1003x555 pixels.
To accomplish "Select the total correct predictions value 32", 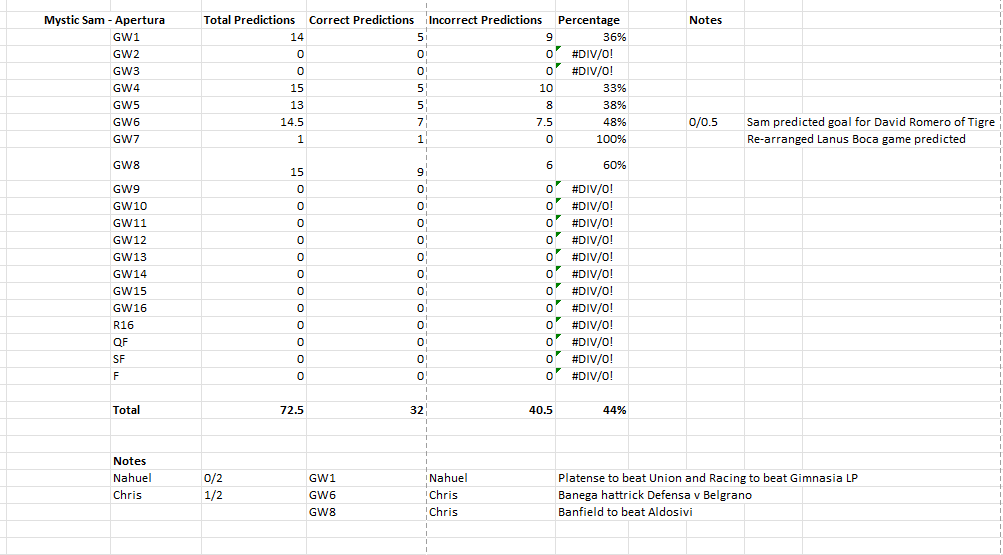I will (x=417, y=410).
